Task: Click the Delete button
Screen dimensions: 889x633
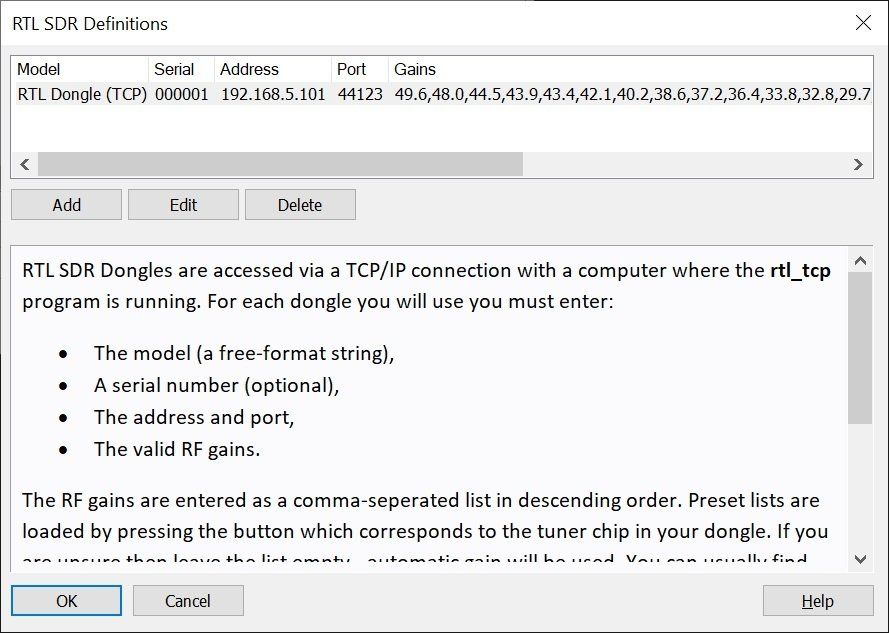Action: pyautogui.click(x=300, y=205)
